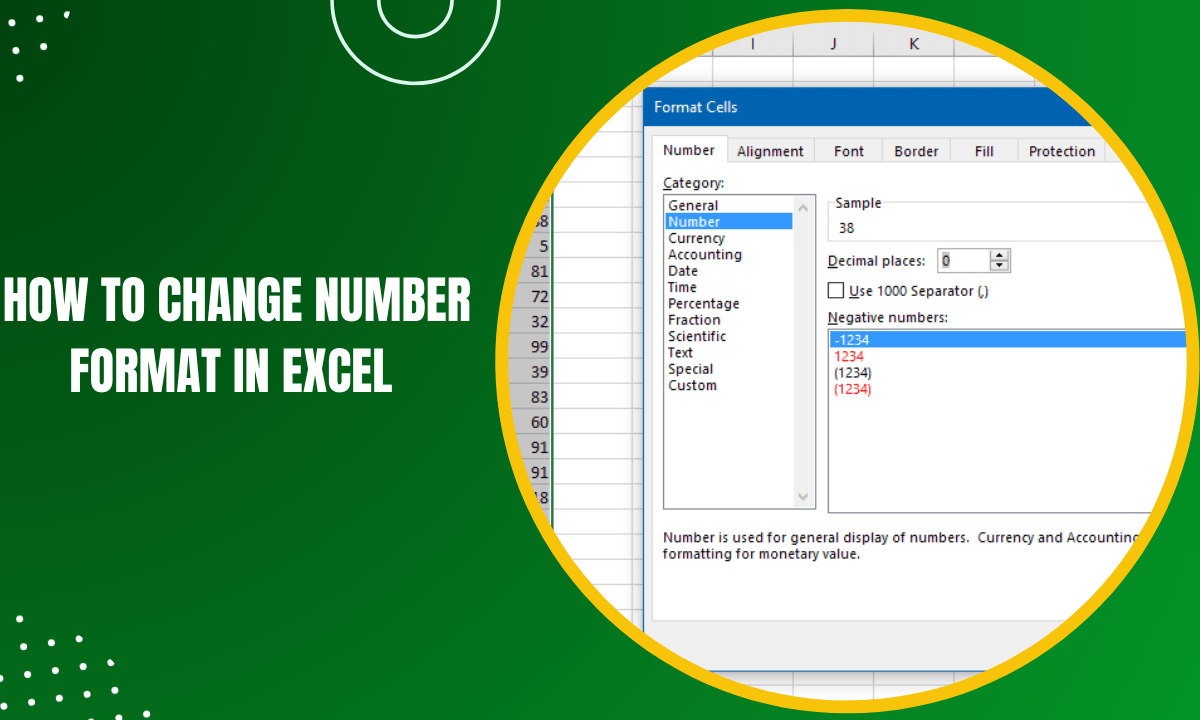This screenshot has height=720, width=1200.
Task: Select the Percentage category
Action: coord(704,303)
